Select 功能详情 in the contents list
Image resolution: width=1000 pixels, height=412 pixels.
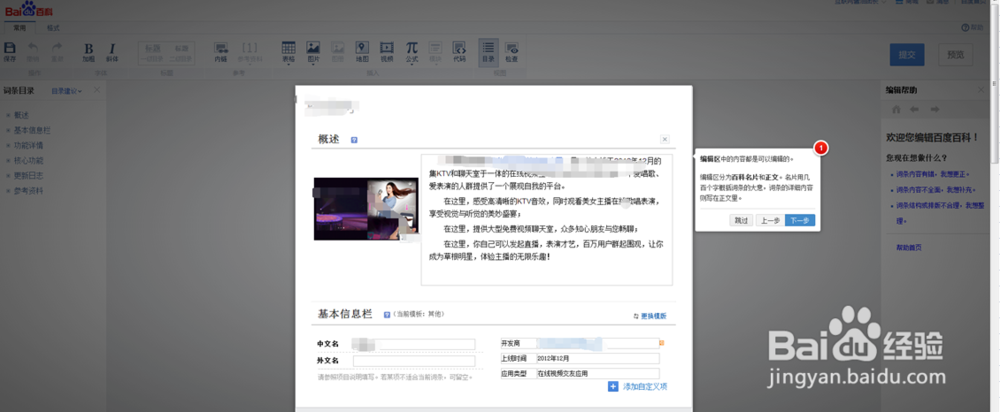29,145
